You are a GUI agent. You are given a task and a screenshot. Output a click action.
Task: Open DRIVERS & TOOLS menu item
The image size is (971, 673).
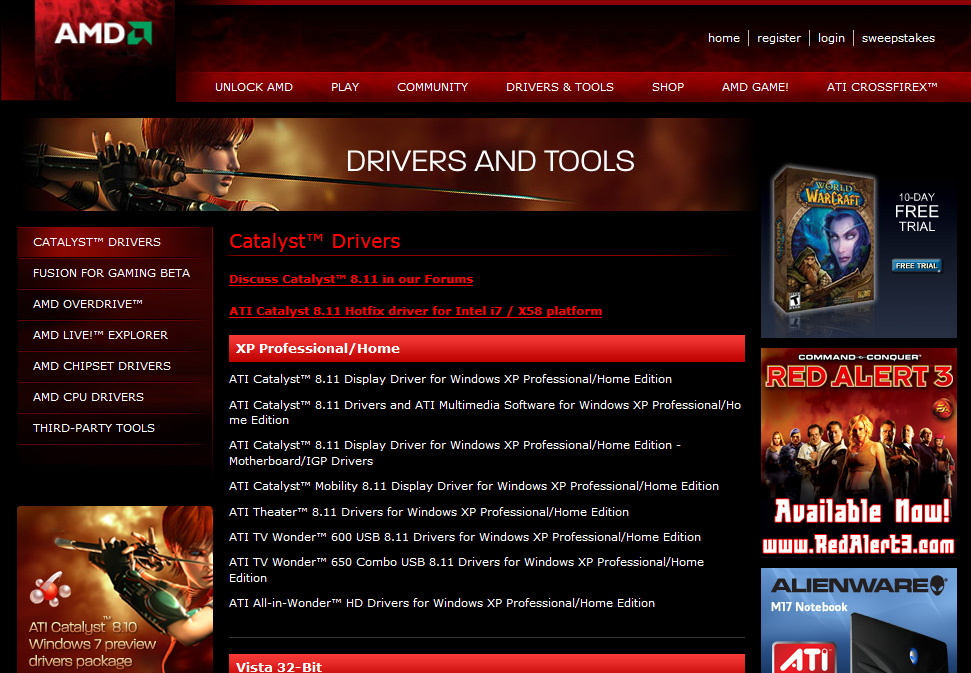560,87
